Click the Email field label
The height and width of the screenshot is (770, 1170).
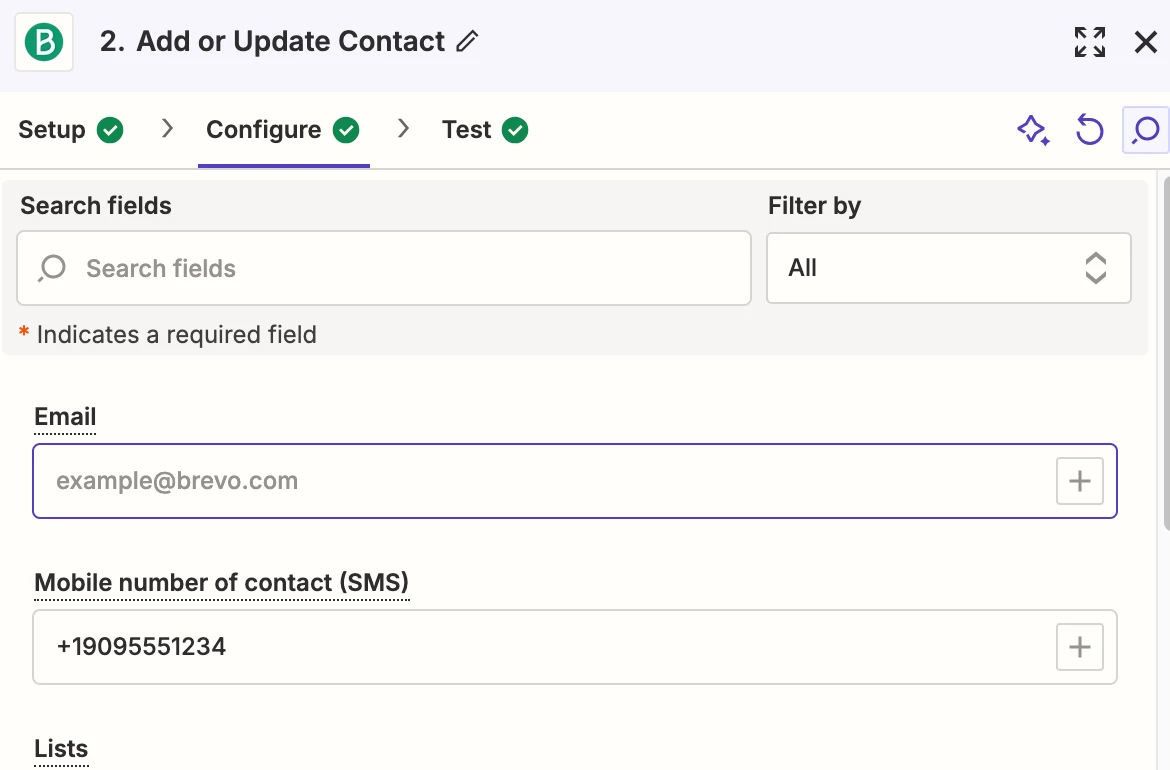tap(65, 417)
